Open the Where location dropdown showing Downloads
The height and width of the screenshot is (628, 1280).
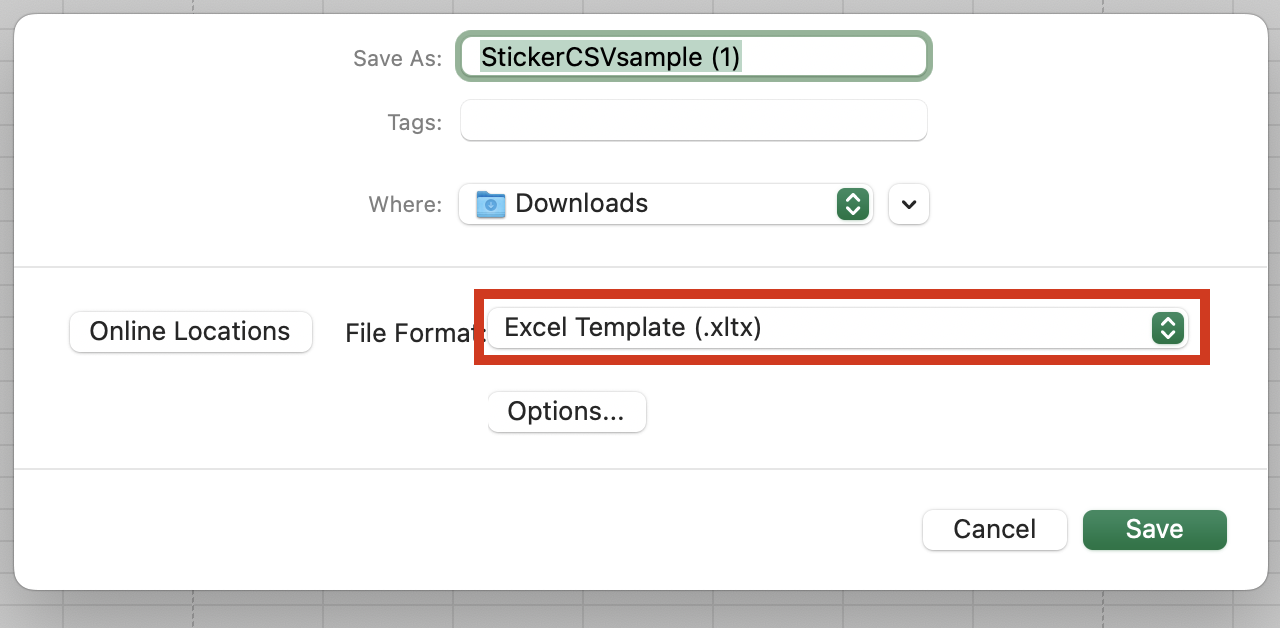tap(666, 204)
